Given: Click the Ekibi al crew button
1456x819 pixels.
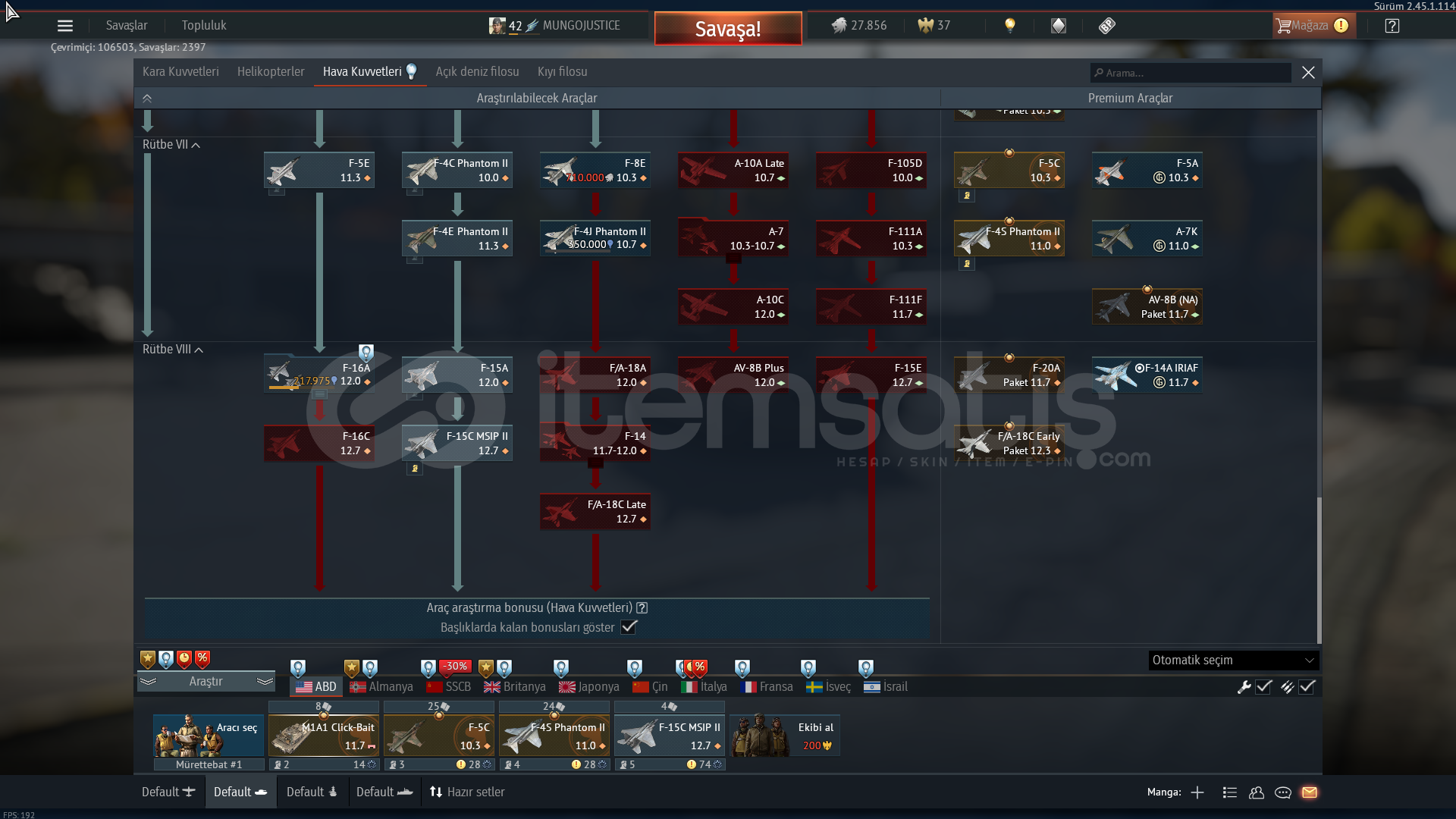Looking at the screenshot, I should (x=785, y=736).
